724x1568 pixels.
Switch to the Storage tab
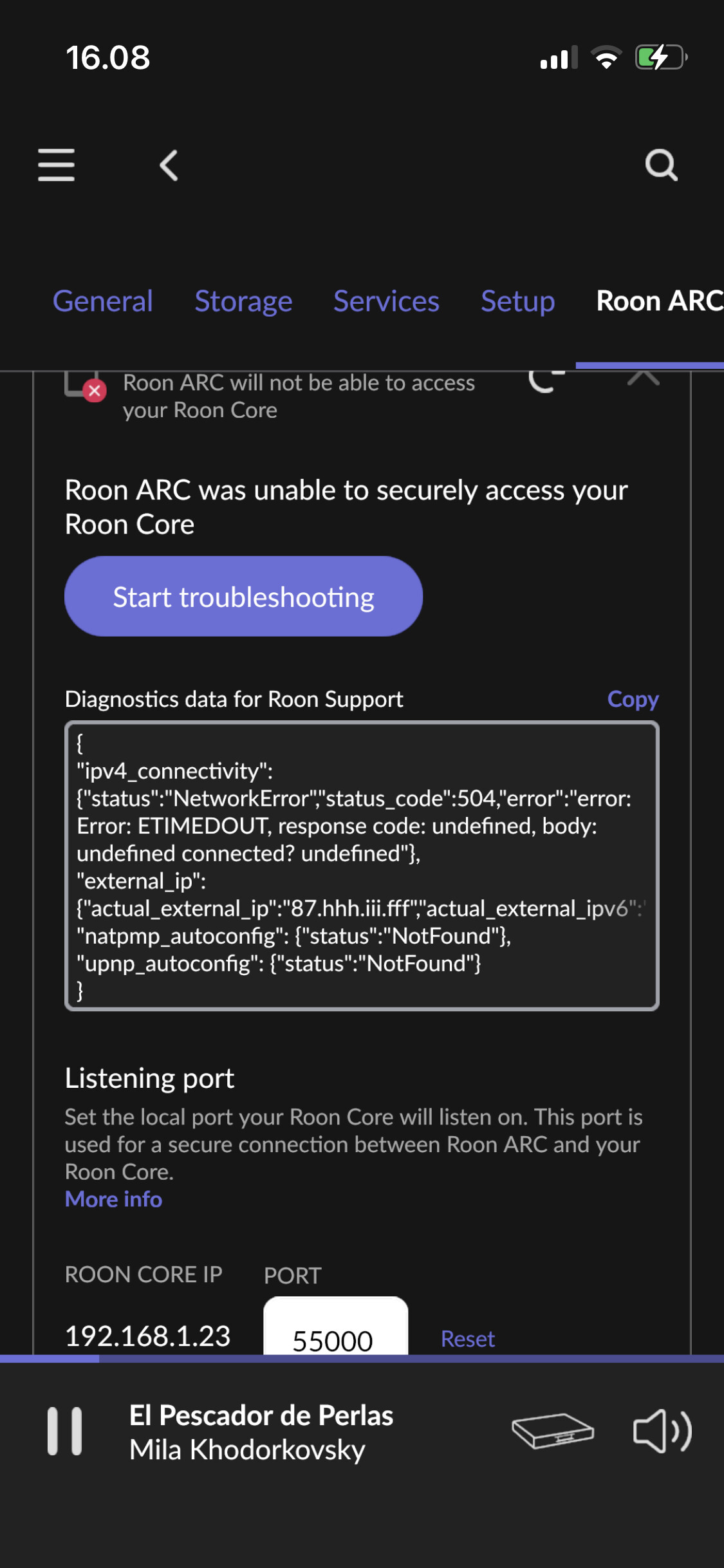point(243,301)
